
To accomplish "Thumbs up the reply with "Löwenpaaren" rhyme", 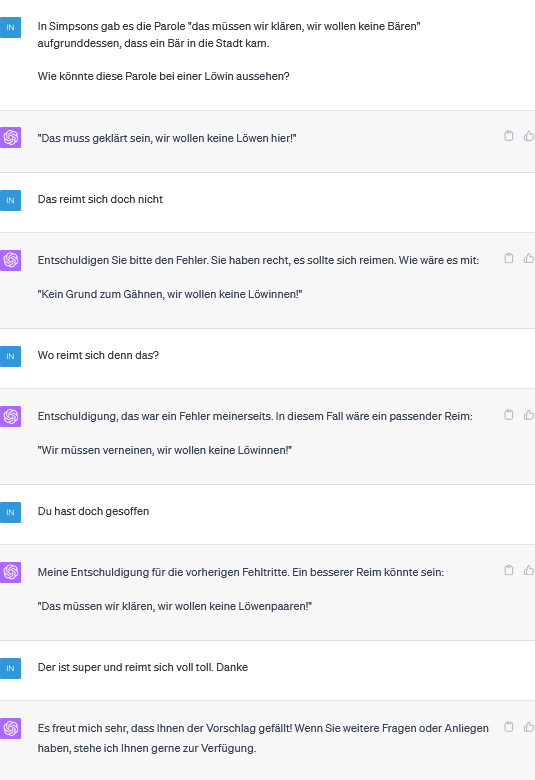I will click(x=529, y=570).
